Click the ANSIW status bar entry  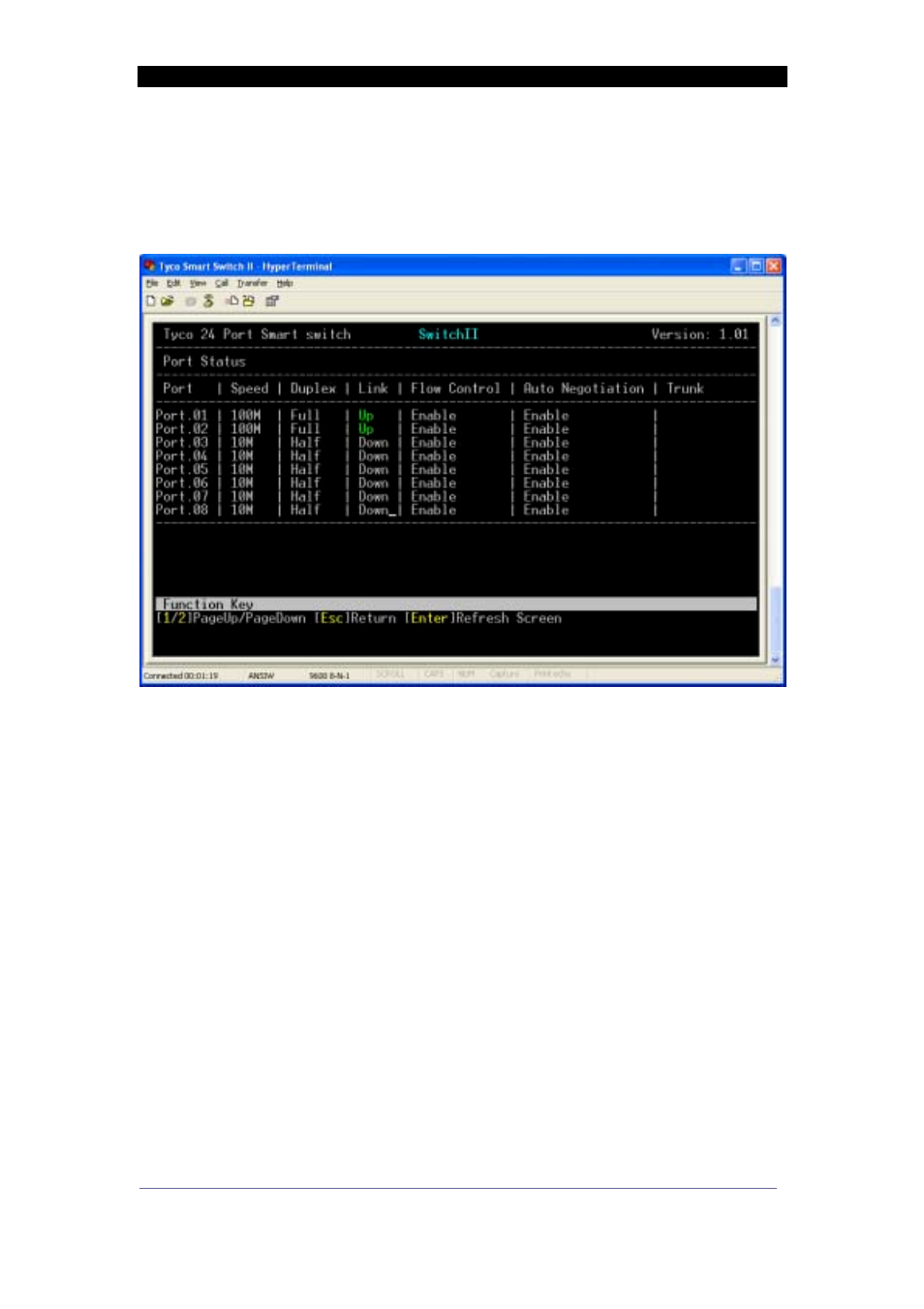262,675
